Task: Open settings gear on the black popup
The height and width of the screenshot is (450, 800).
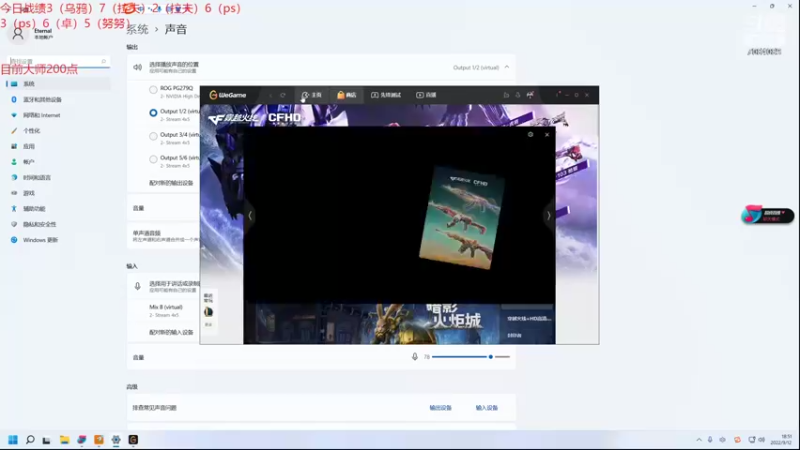Action: point(531,135)
